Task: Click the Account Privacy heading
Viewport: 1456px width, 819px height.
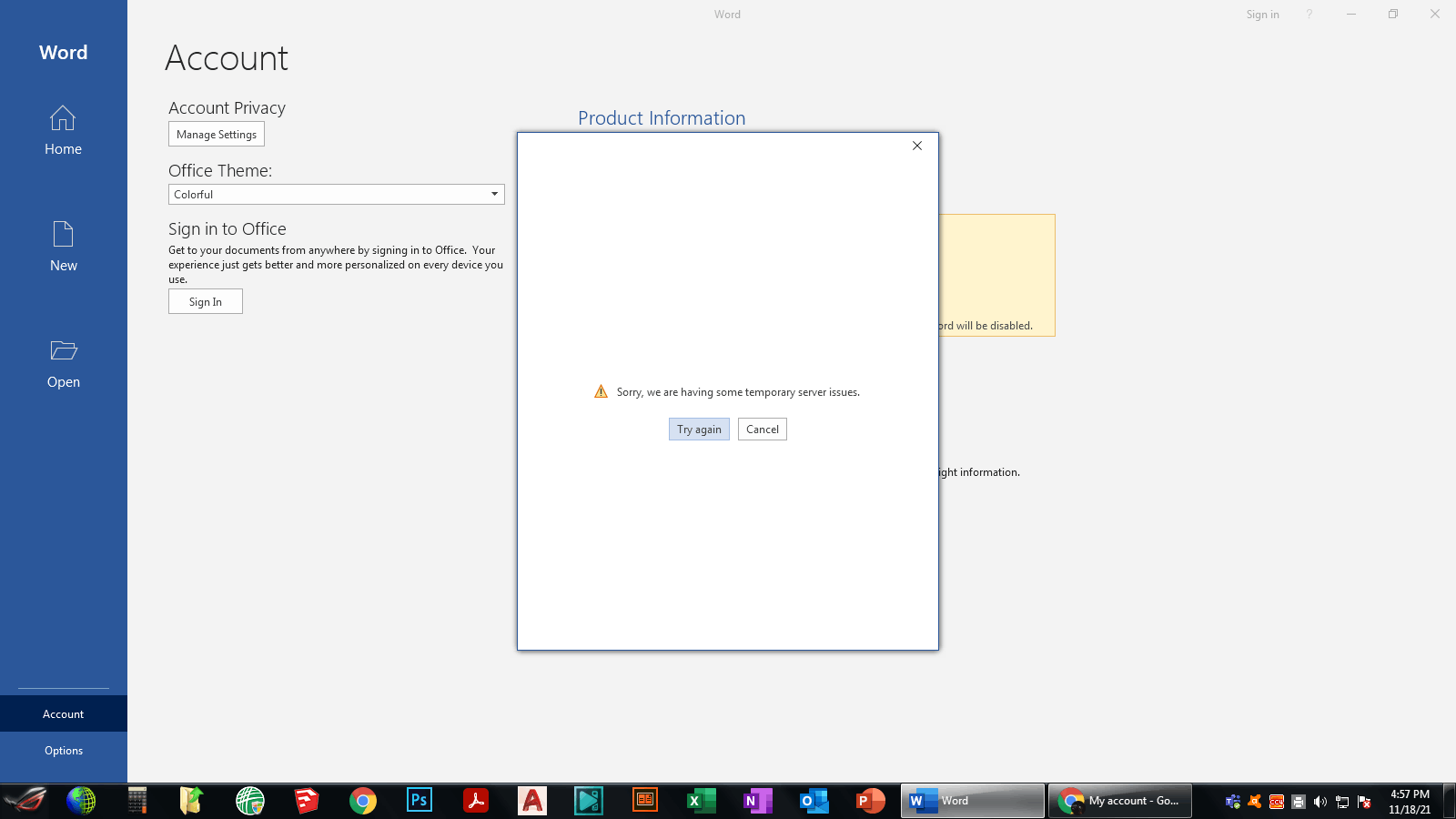Action: (x=227, y=108)
